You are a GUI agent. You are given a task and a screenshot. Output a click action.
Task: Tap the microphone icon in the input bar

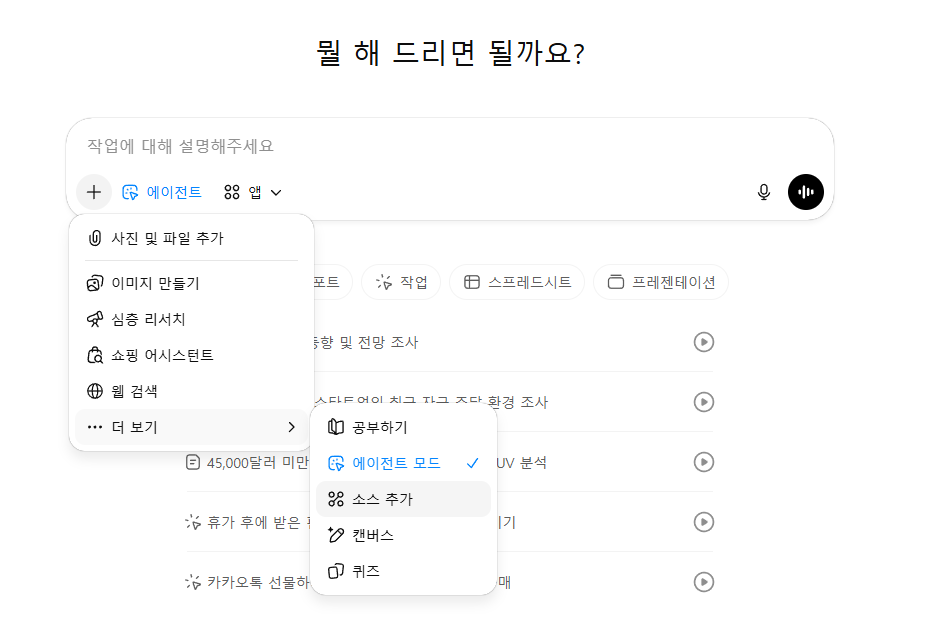tap(763, 191)
